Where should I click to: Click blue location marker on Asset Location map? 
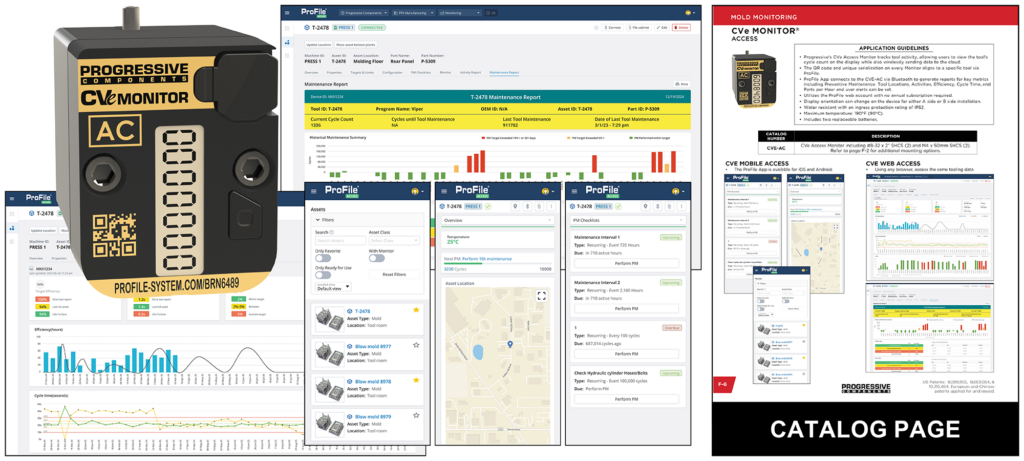[x=510, y=343]
